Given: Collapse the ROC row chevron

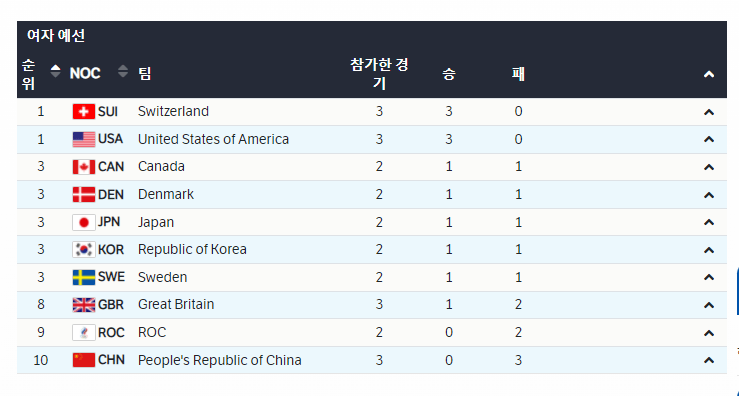Looking at the screenshot, I should [709, 333].
